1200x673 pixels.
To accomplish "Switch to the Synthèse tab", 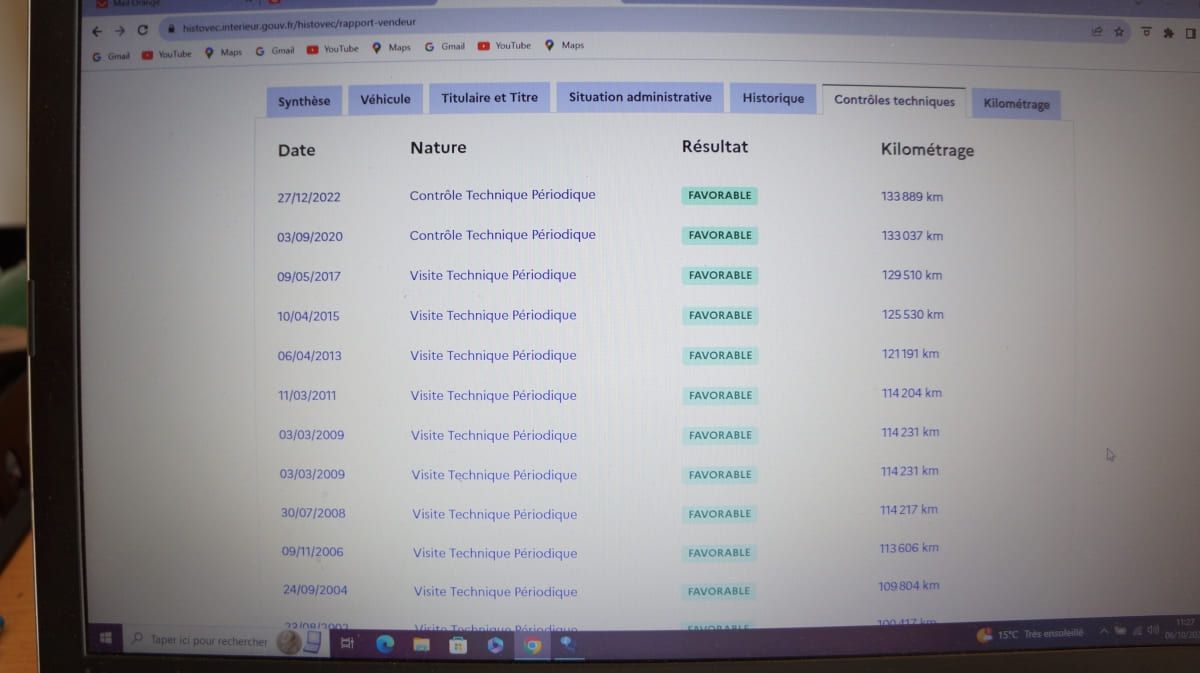I will point(304,101).
